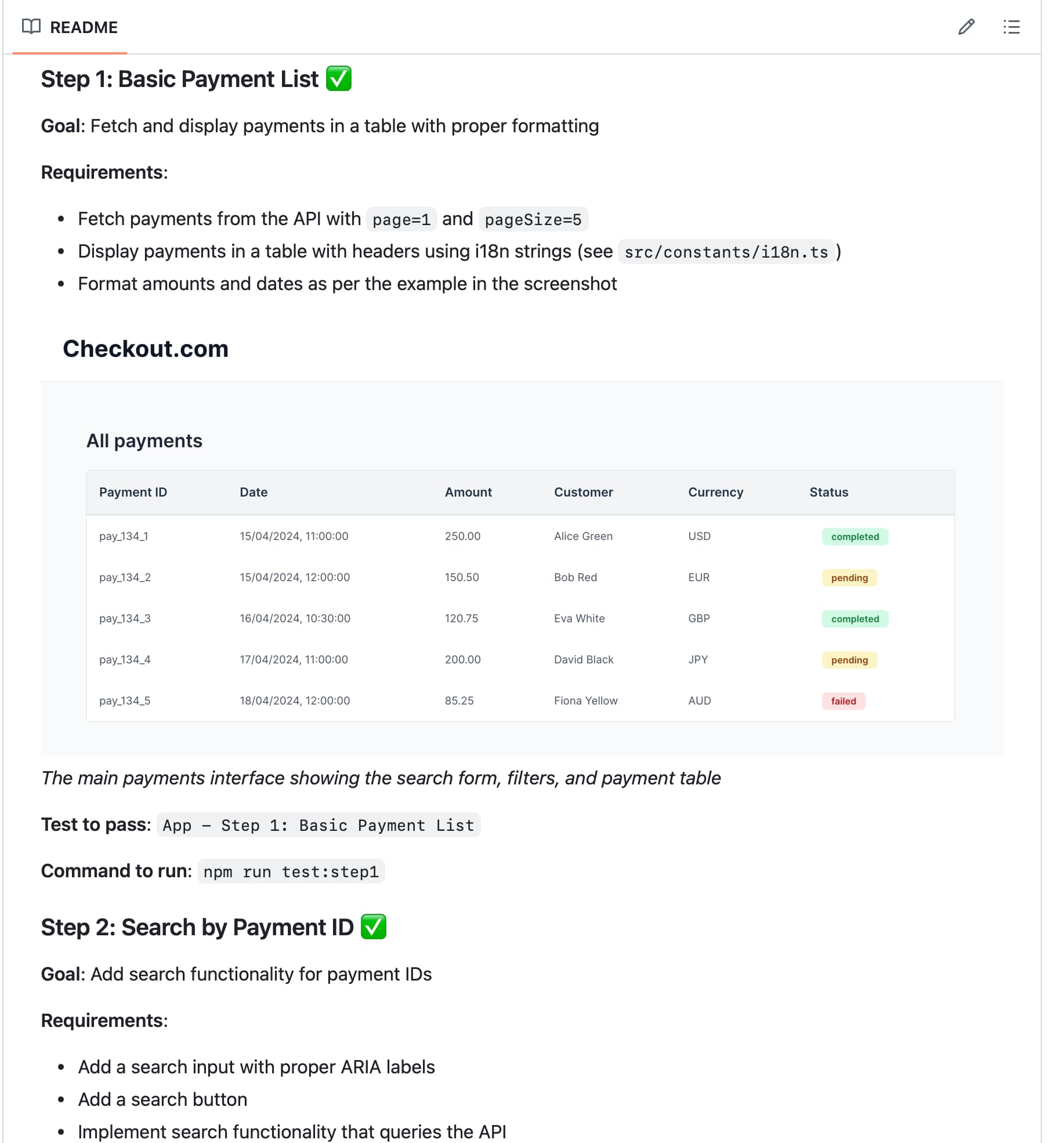Click the Step 2 green checkmark emoji

pos(374,927)
